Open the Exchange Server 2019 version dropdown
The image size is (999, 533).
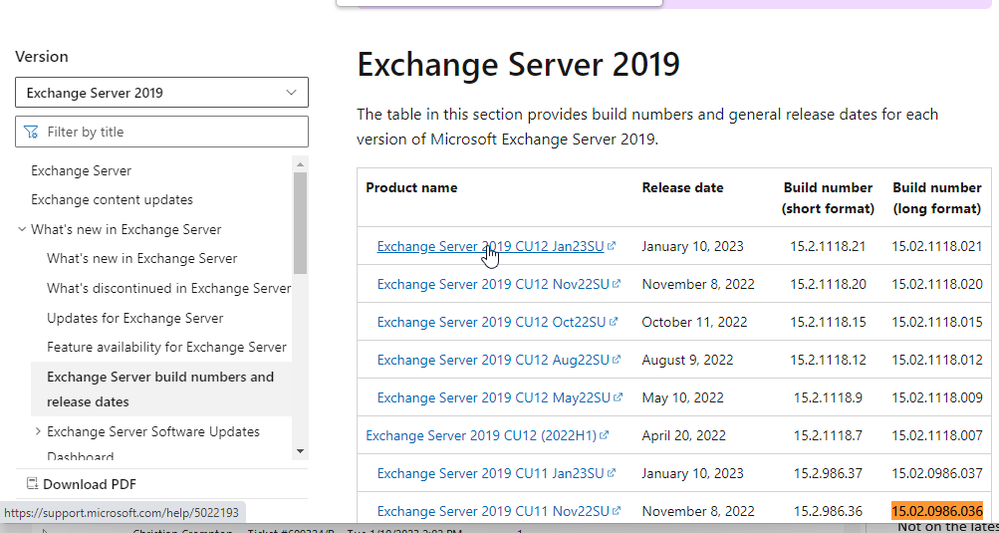point(162,92)
